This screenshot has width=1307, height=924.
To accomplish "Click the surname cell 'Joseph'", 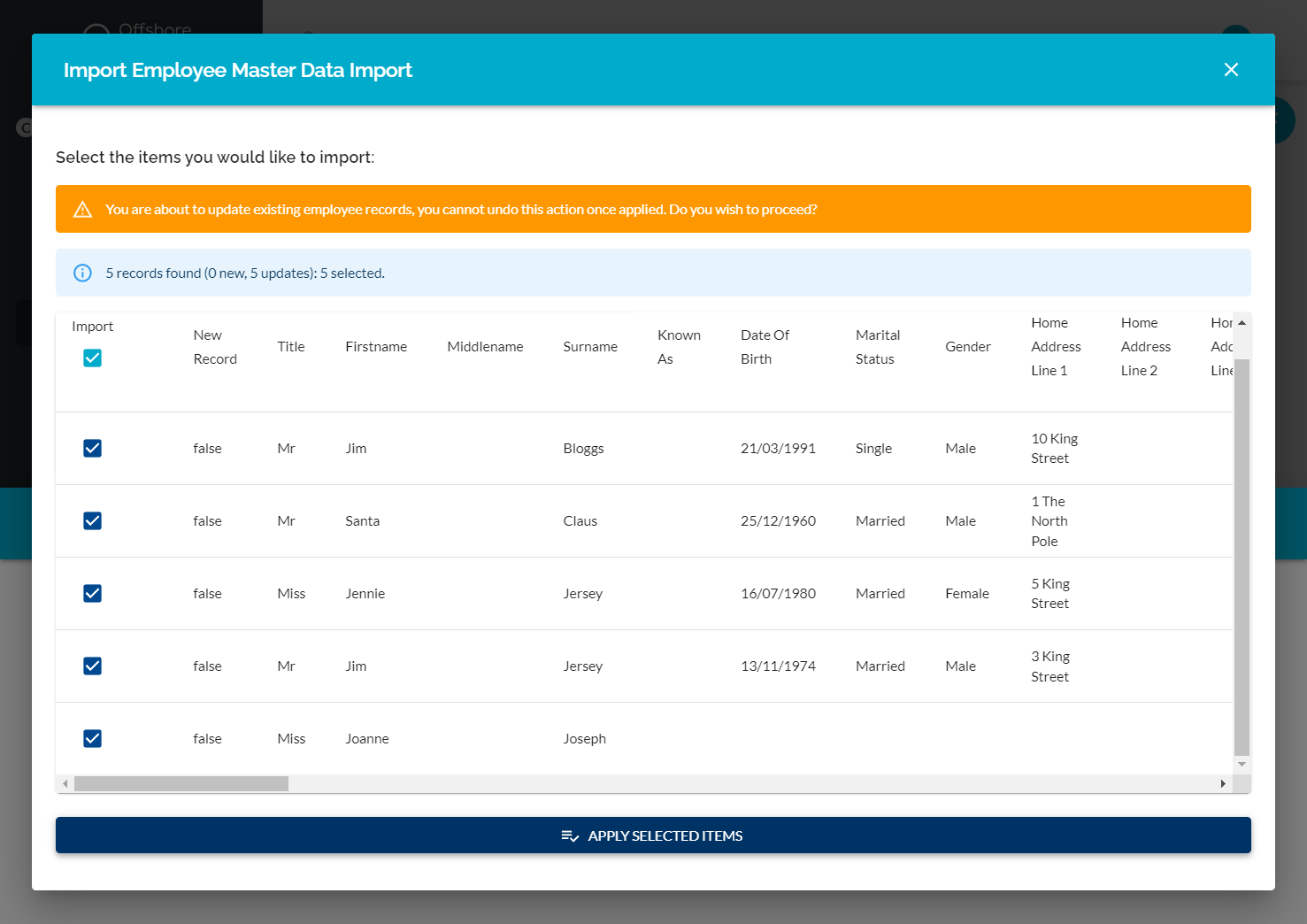I will [585, 739].
